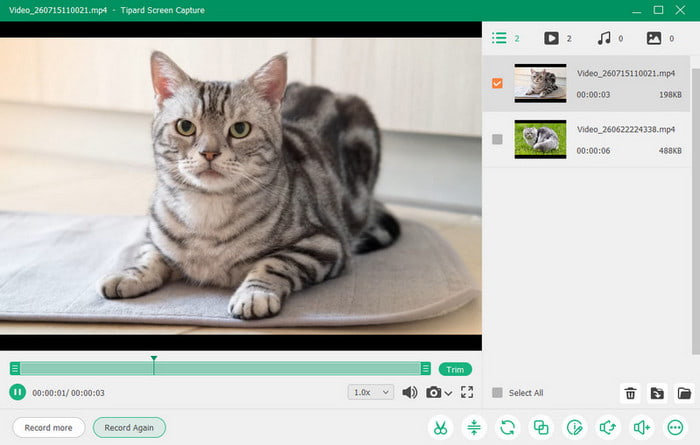Viewport: 700px width, 445px height.
Task: Uncheck Video_260715110021.mp4 checkbox
Action: 497,83
